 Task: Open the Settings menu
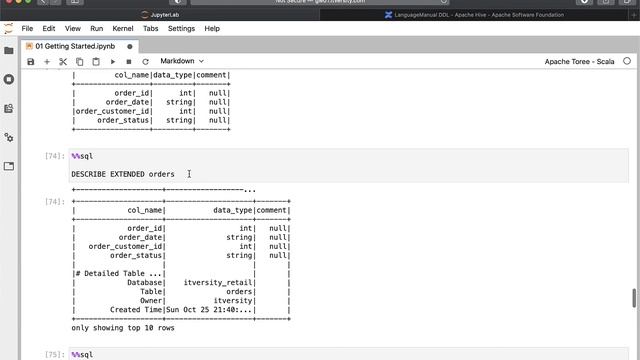[x=181, y=29]
